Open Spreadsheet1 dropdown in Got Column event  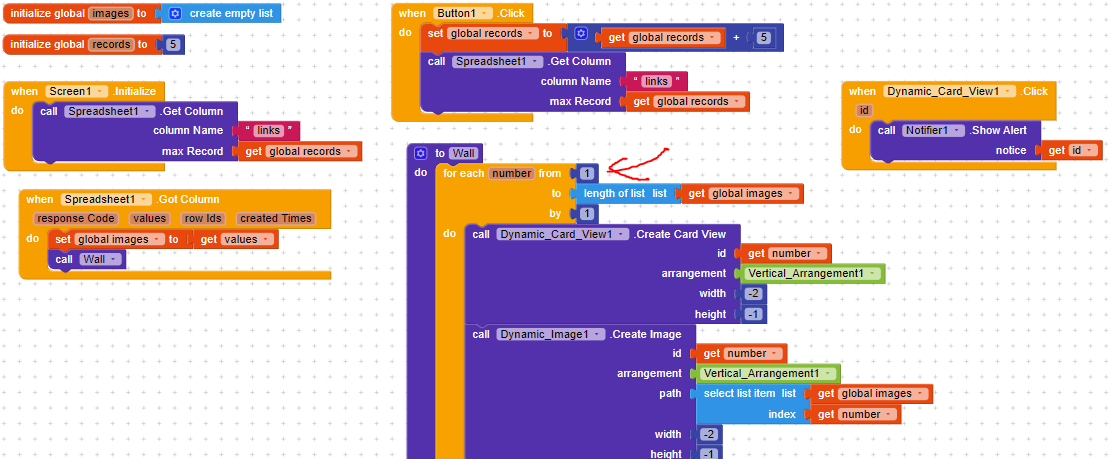143,199
